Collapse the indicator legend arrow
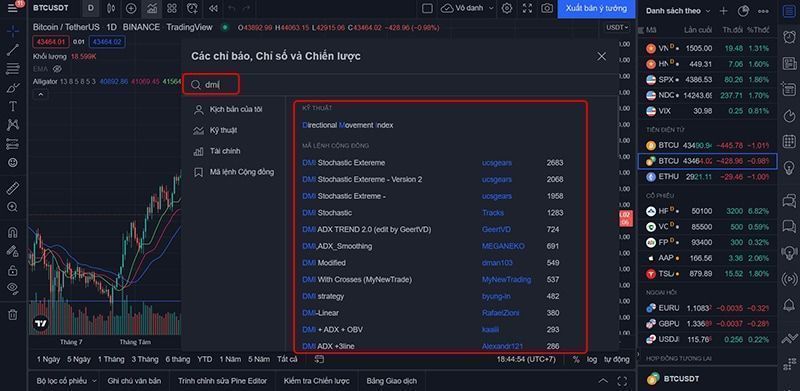The width and height of the screenshot is (800, 391). pos(40,94)
